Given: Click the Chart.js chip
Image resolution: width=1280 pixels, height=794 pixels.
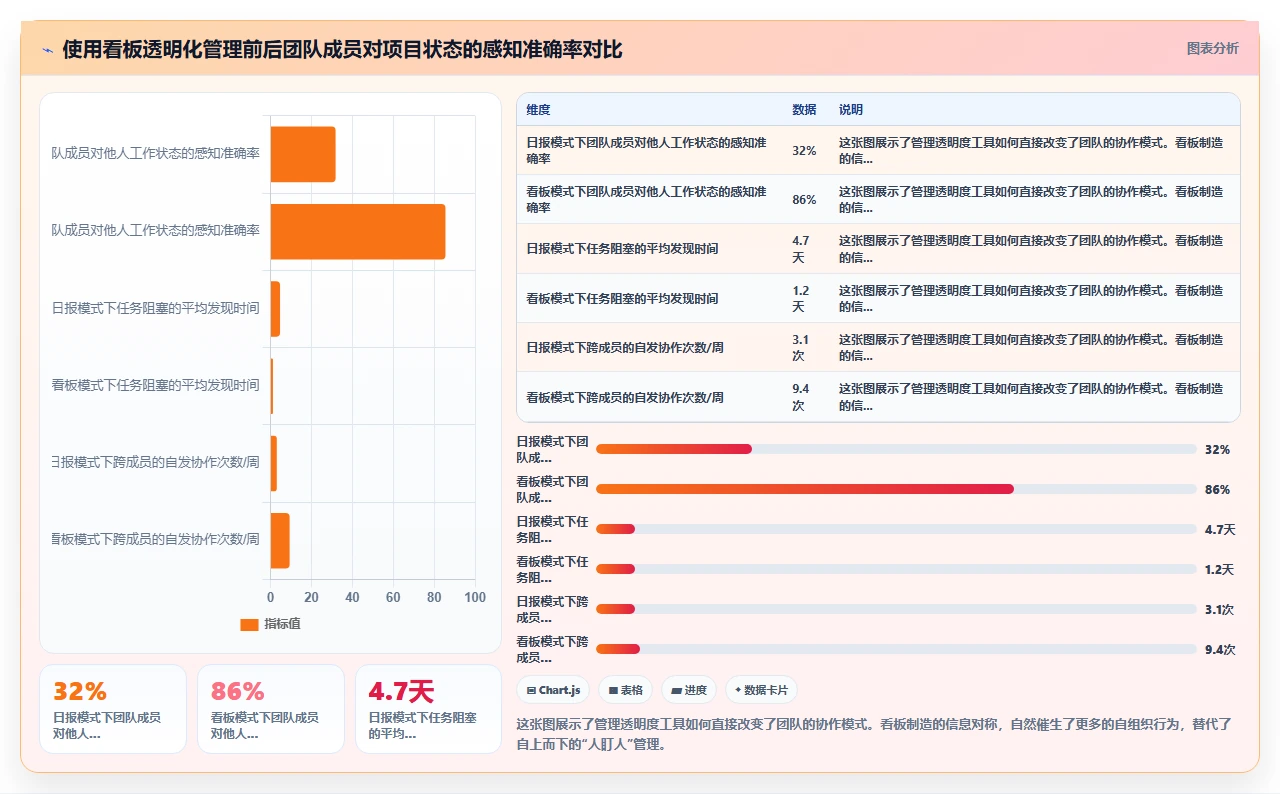Looking at the screenshot, I should [x=553, y=690].
